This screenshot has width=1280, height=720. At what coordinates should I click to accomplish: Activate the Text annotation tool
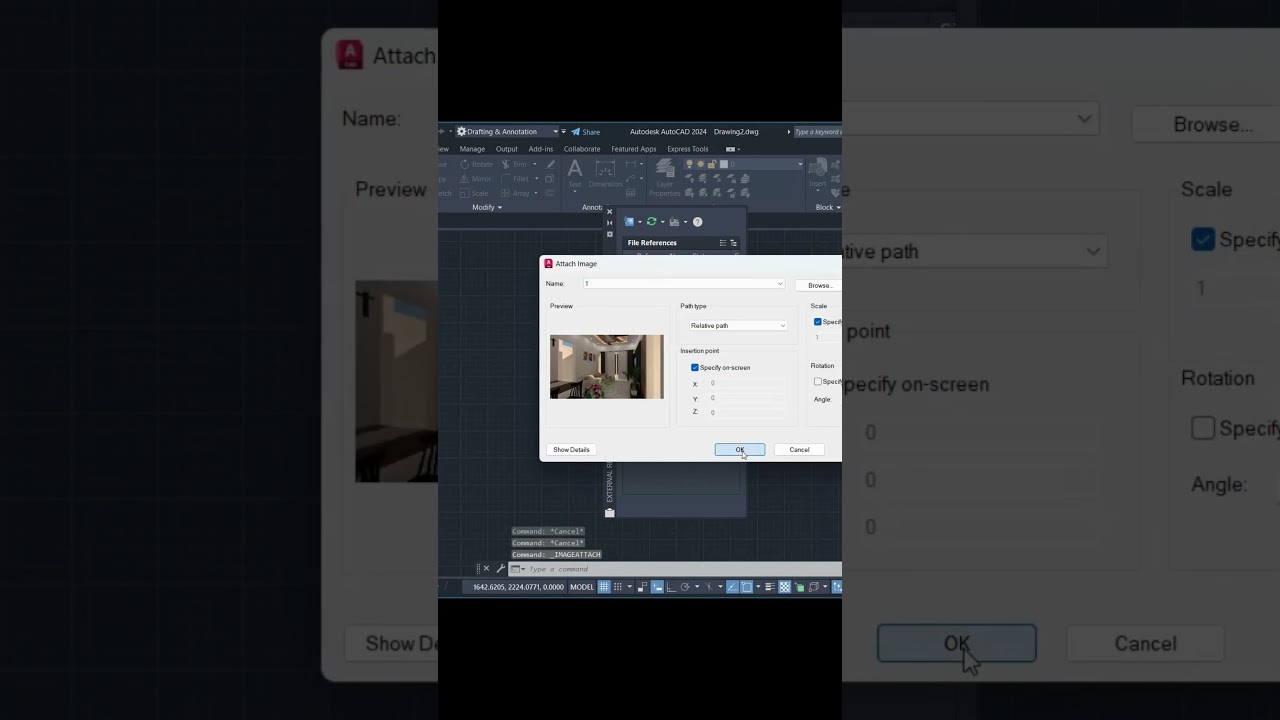coord(575,173)
